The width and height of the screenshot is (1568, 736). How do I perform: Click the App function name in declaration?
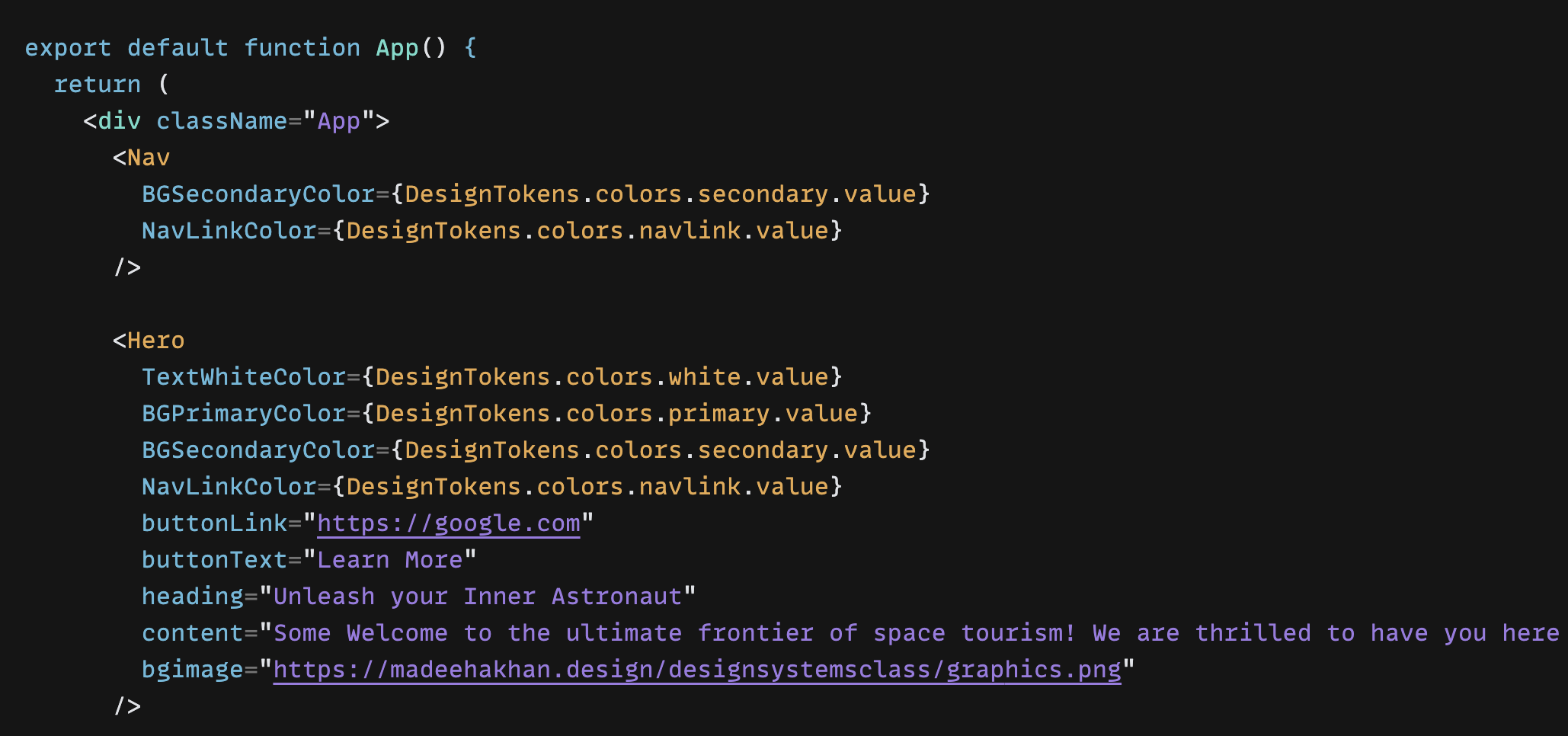397,48
